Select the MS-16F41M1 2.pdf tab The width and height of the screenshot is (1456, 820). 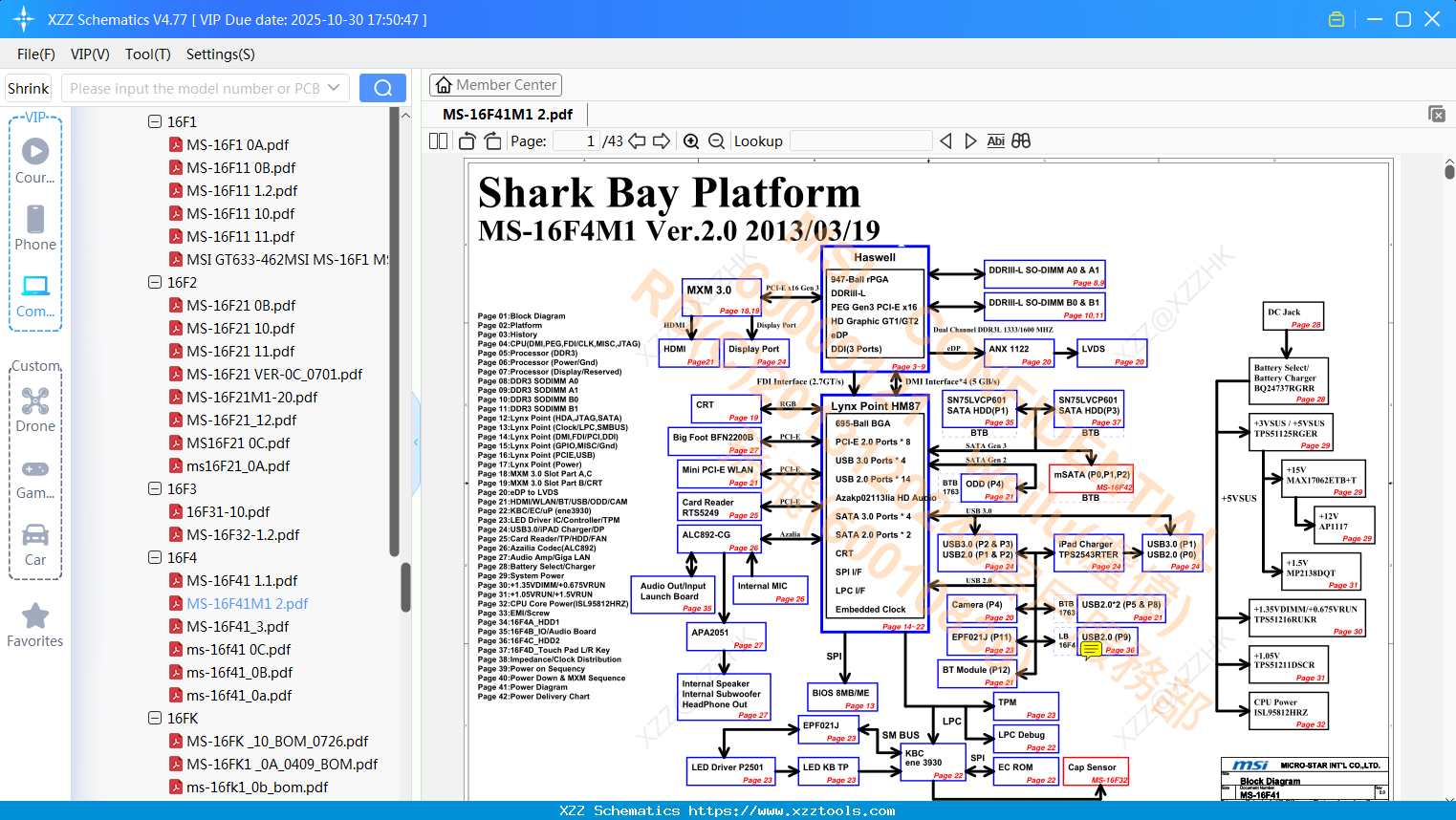(508, 115)
